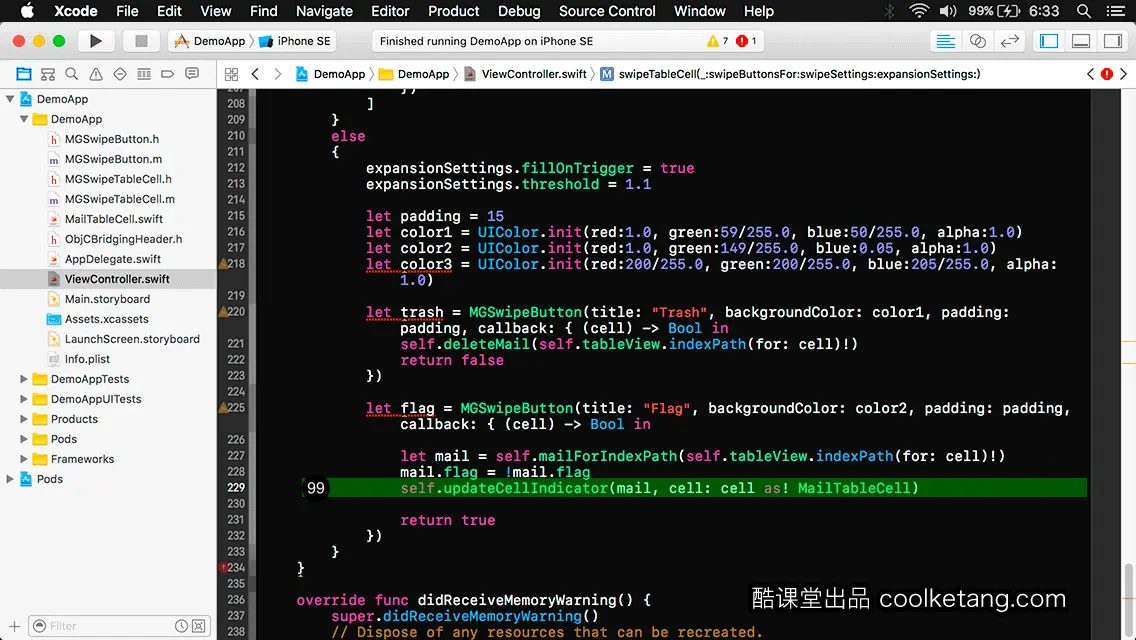Click the error marker at line 234
Viewport: 1136px width, 640px height.
tap(223, 568)
